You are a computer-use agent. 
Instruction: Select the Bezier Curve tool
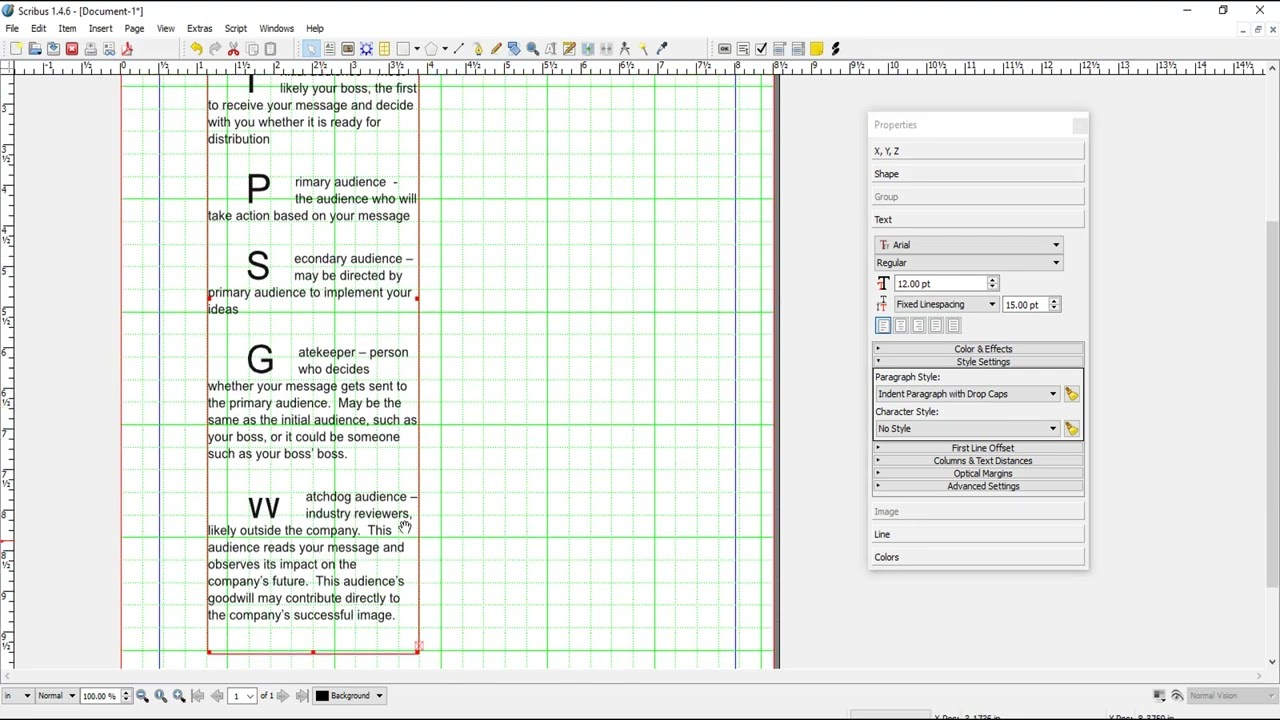point(478,49)
